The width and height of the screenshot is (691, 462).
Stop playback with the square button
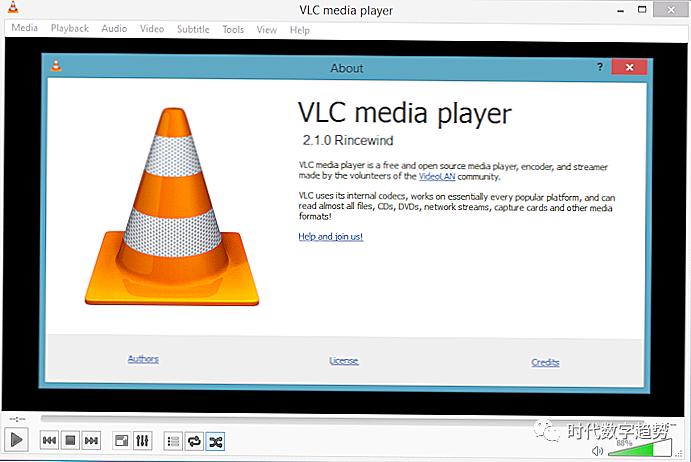click(x=70, y=440)
